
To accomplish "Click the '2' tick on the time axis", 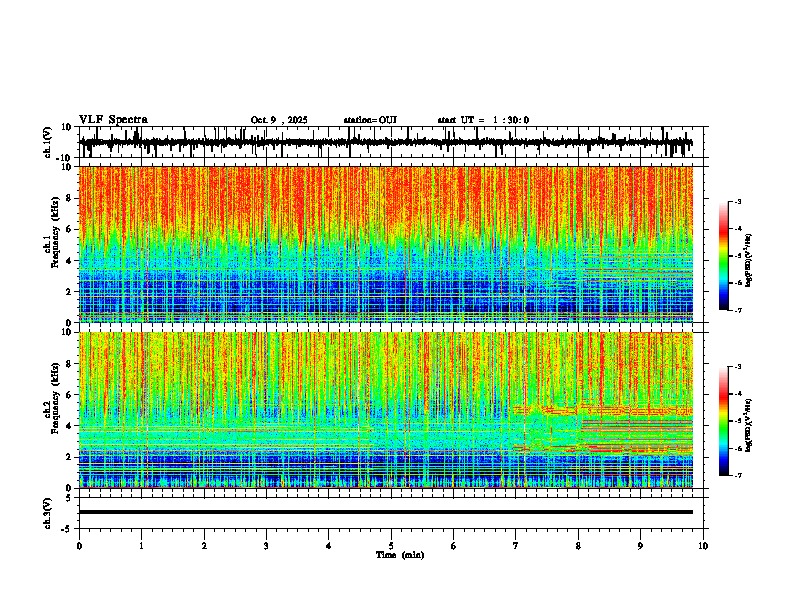I will pyautogui.click(x=204, y=546).
